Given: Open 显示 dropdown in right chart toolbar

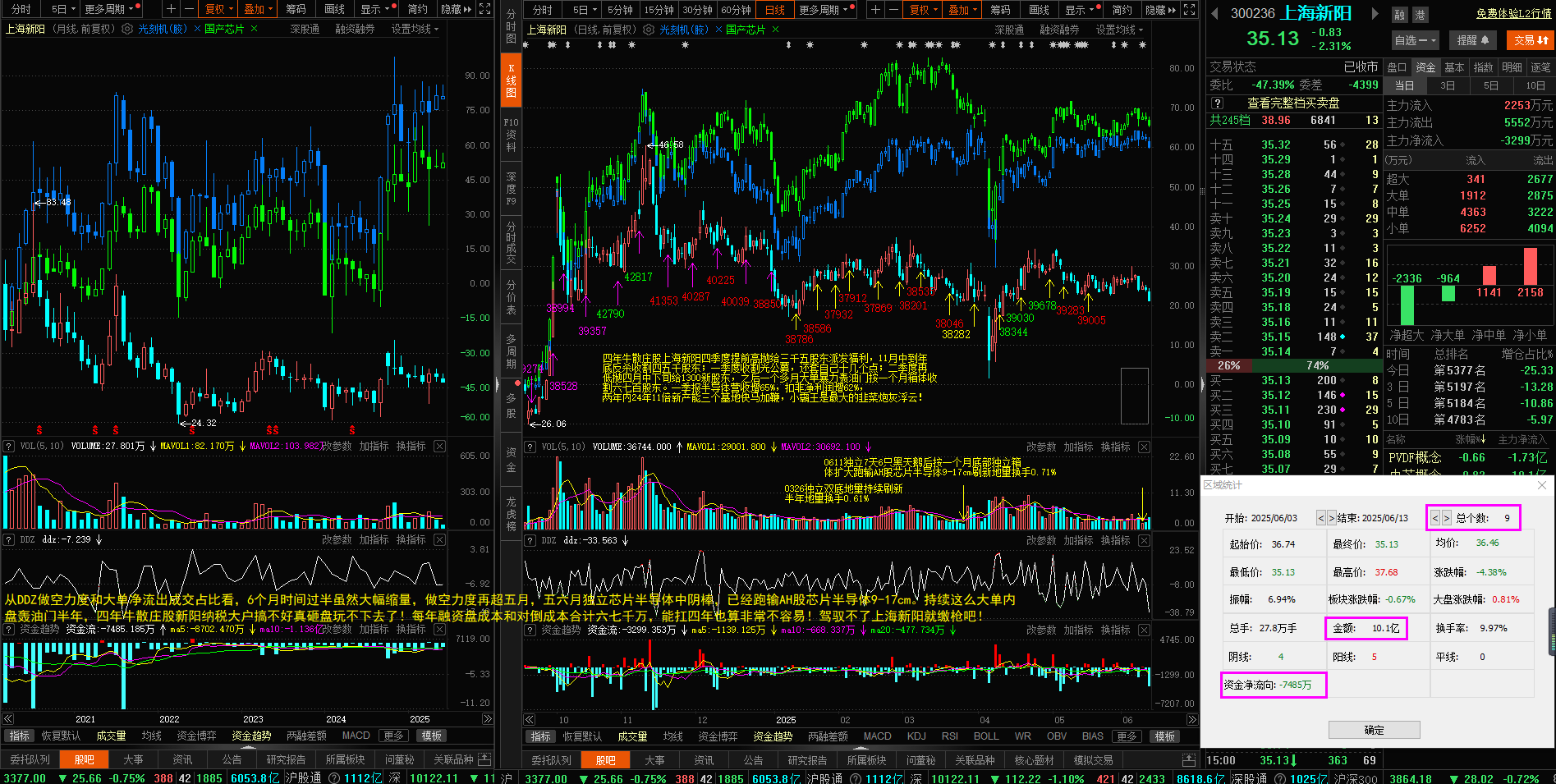Looking at the screenshot, I should click(1080, 10).
